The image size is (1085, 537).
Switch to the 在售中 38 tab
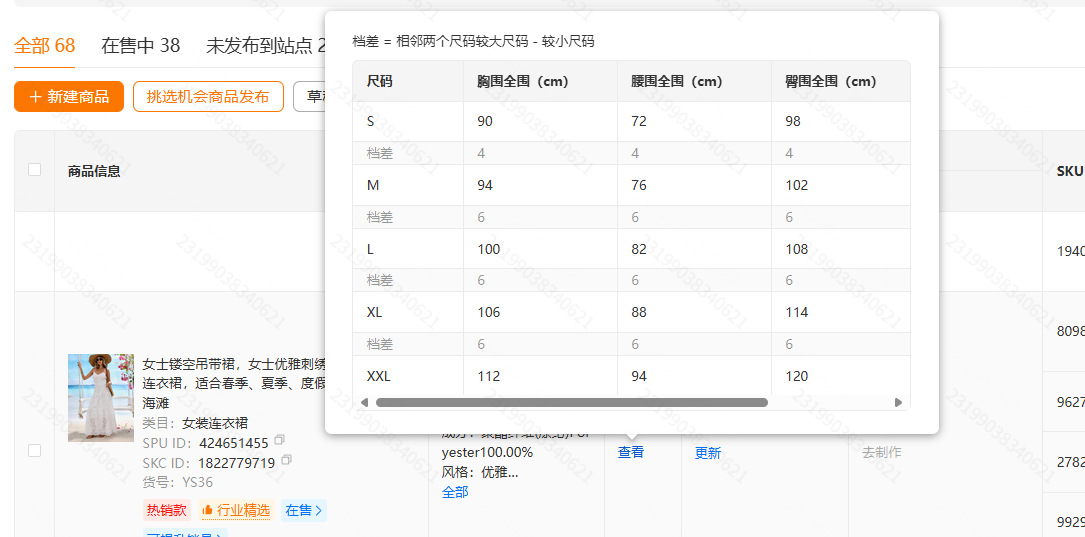click(140, 46)
